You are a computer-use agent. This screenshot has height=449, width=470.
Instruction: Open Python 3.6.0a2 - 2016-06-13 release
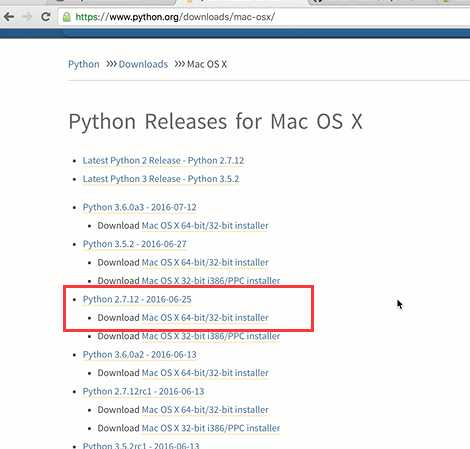(140, 355)
